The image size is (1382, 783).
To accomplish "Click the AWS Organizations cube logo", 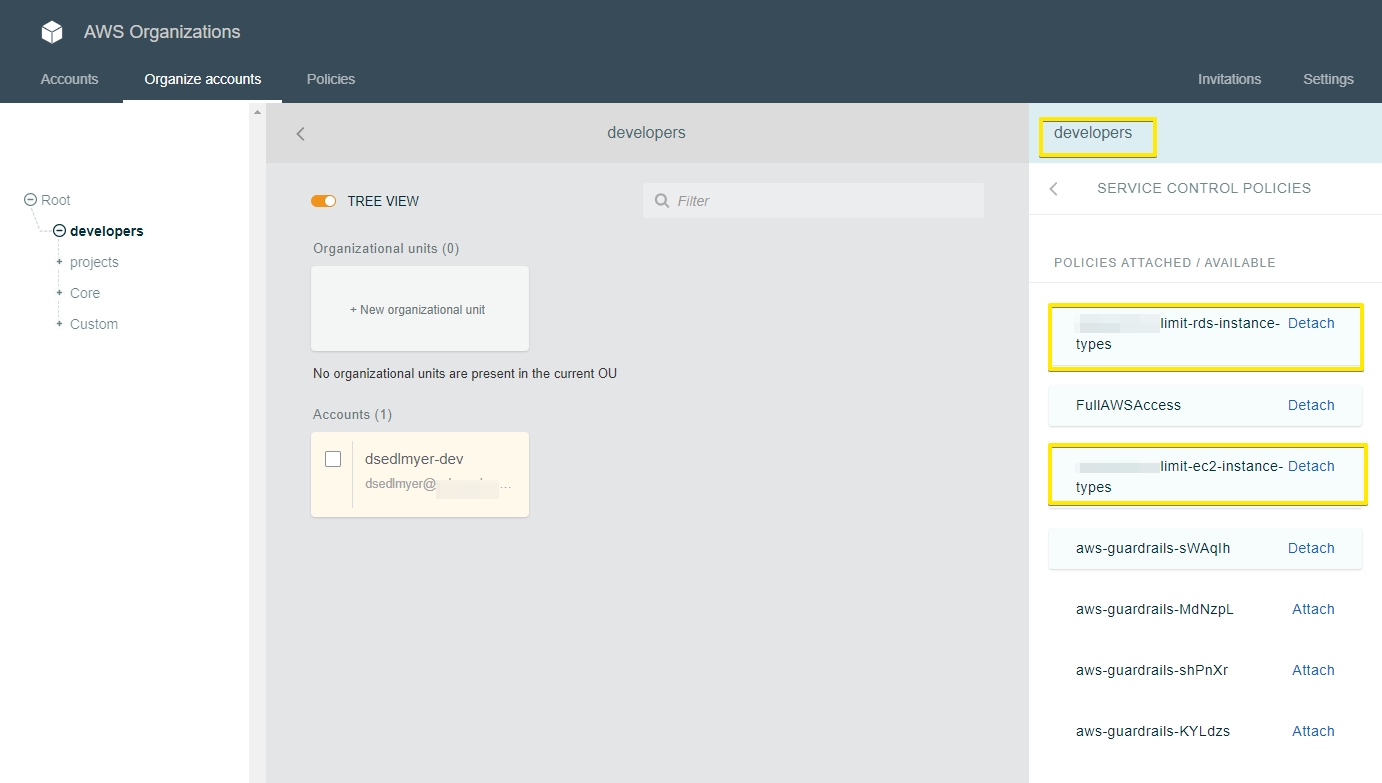I will (51, 31).
